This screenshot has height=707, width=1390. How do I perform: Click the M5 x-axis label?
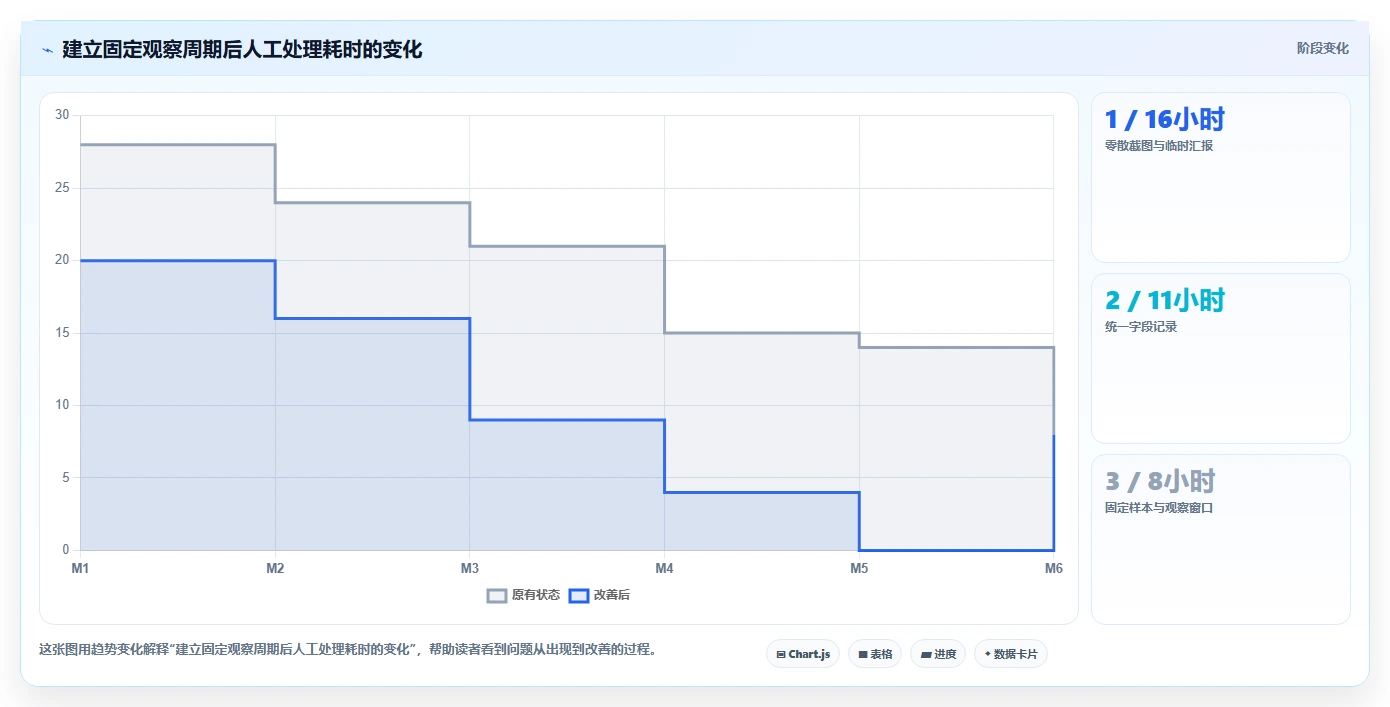(859, 568)
